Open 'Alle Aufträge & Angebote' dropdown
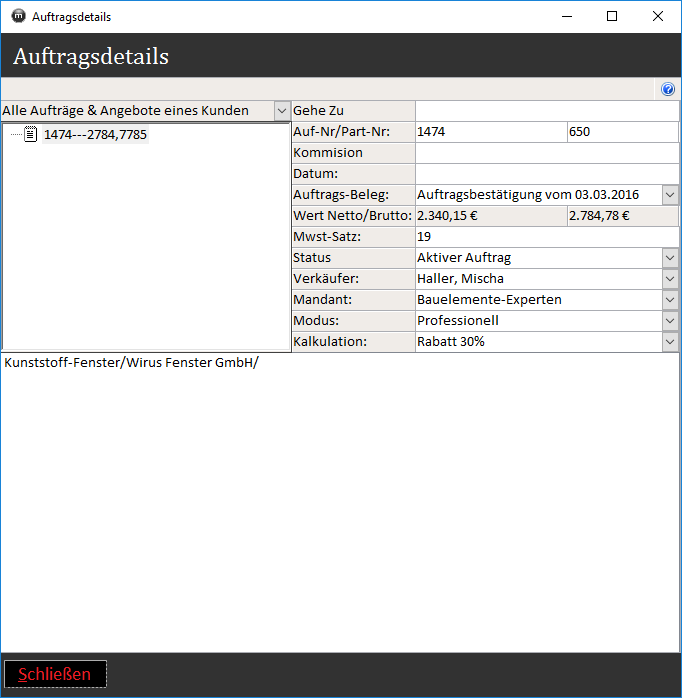682x698 pixels. click(x=281, y=111)
